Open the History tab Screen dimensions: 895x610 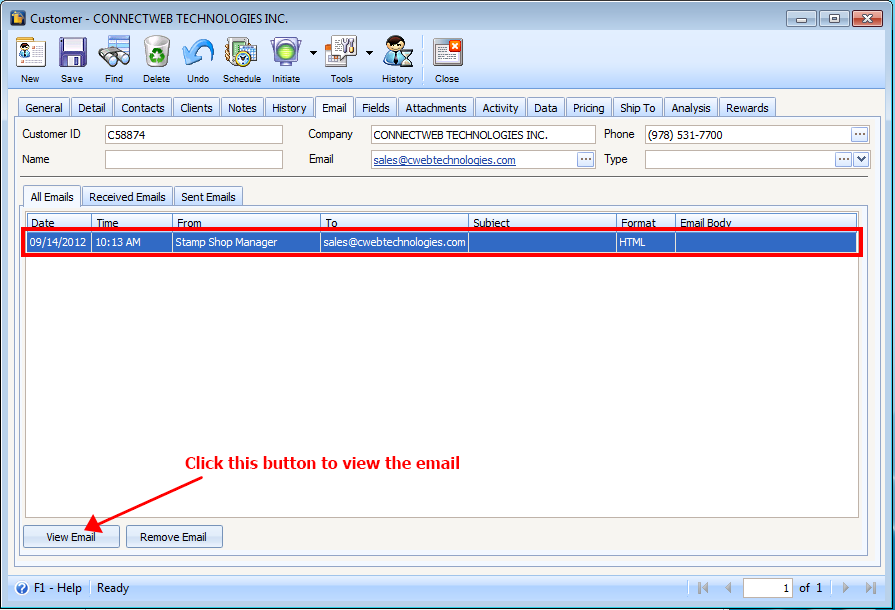pos(289,108)
